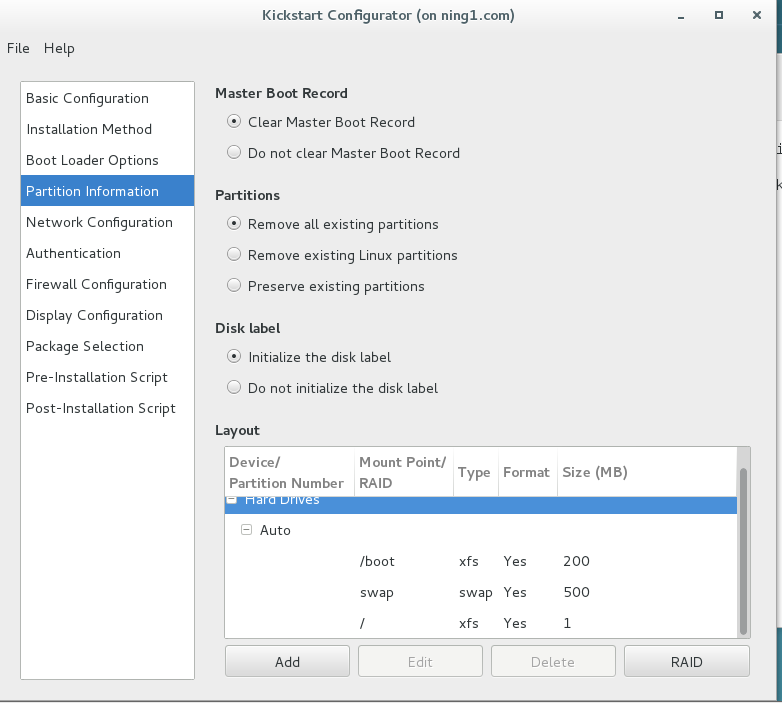Click the Format column header
The height and width of the screenshot is (703, 782).
pos(528,472)
